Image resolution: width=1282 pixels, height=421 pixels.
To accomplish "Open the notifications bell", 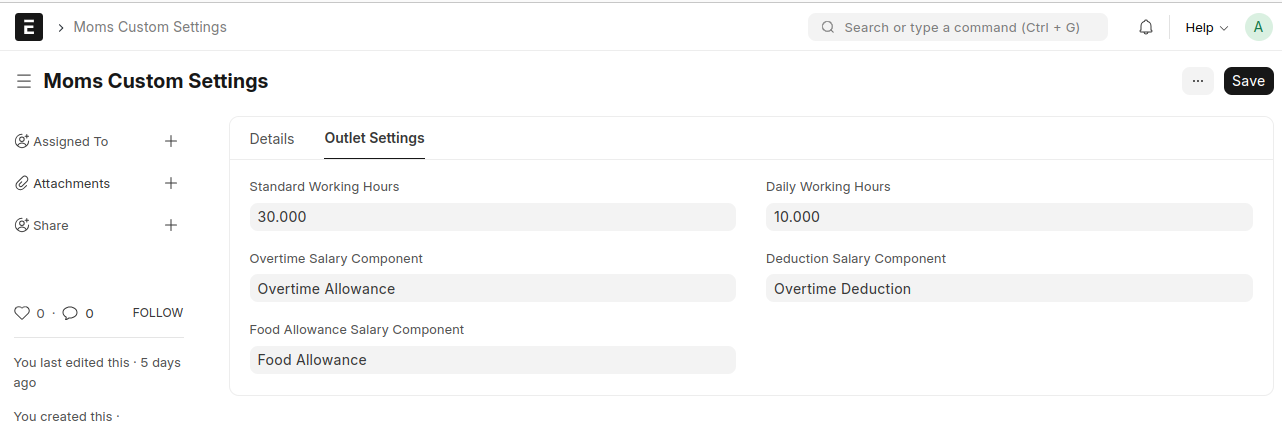I will 1146,27.
